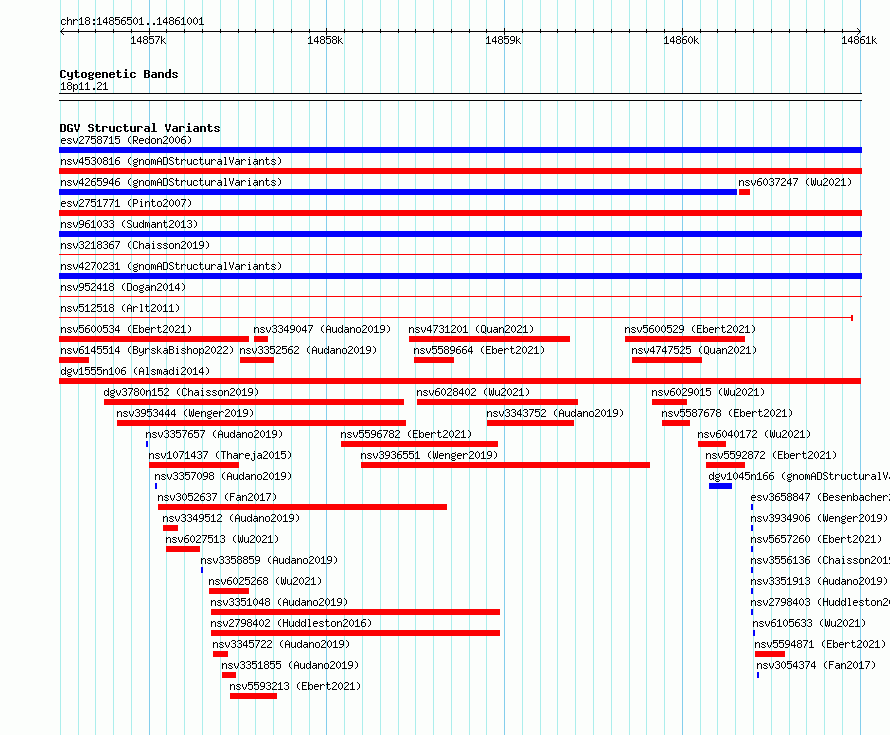Image resolution: width=890 pixels, height=735 pixels.
Task: Open the nsv6105633 (Wu2021) label
Action: (809, 623)
